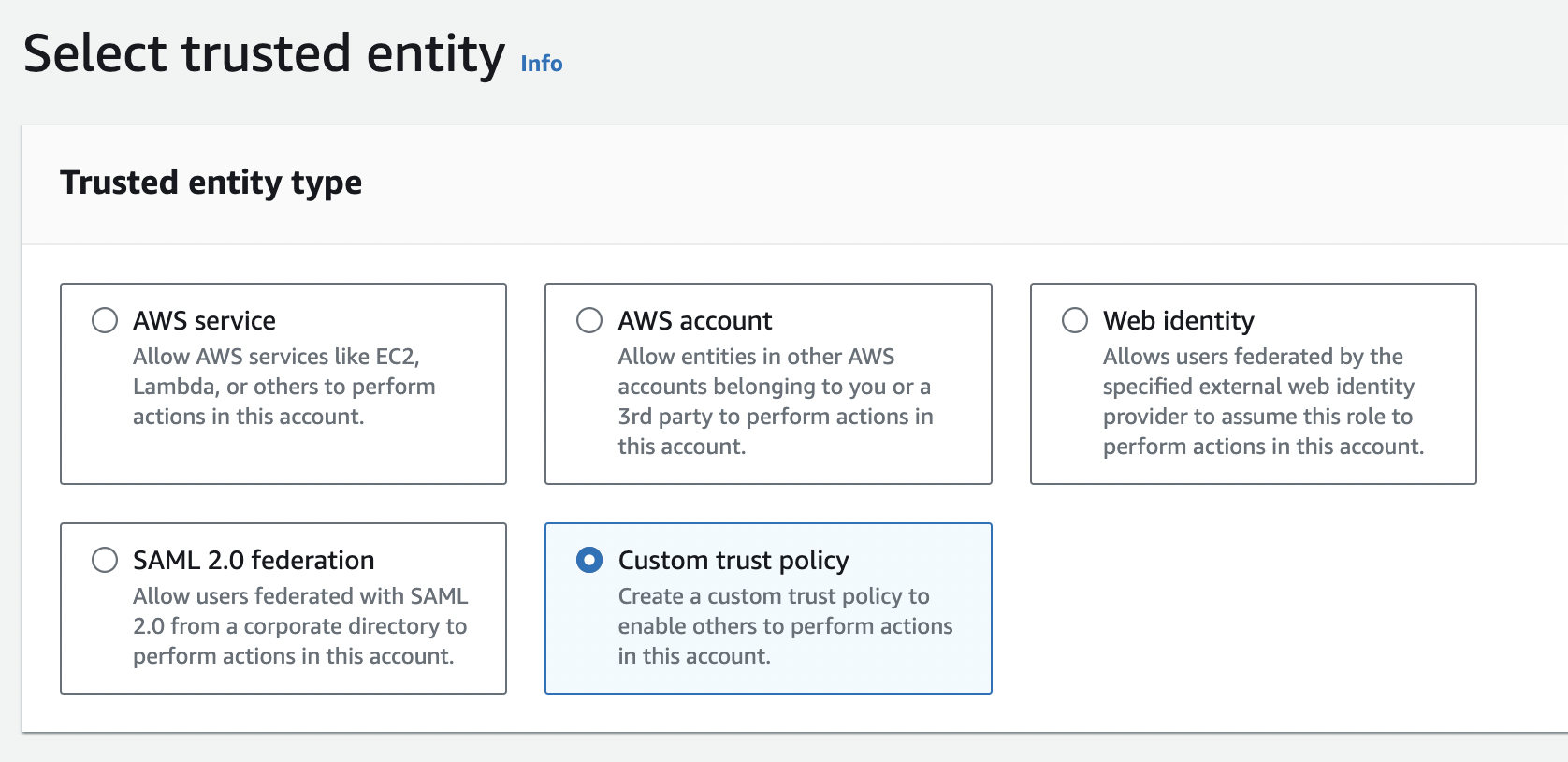
Task: Open the Info link beside page title
Action: pyautogui.click(x=541, y=64)
